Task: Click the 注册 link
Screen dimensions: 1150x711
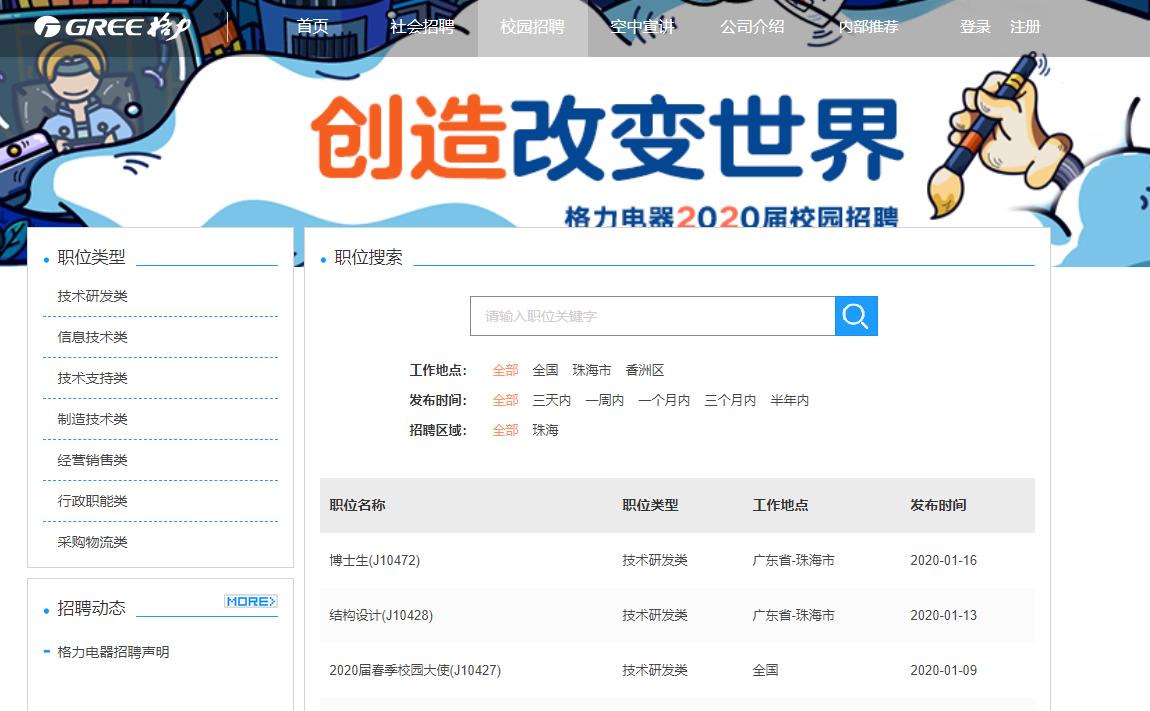Action: click(1025, 27)
